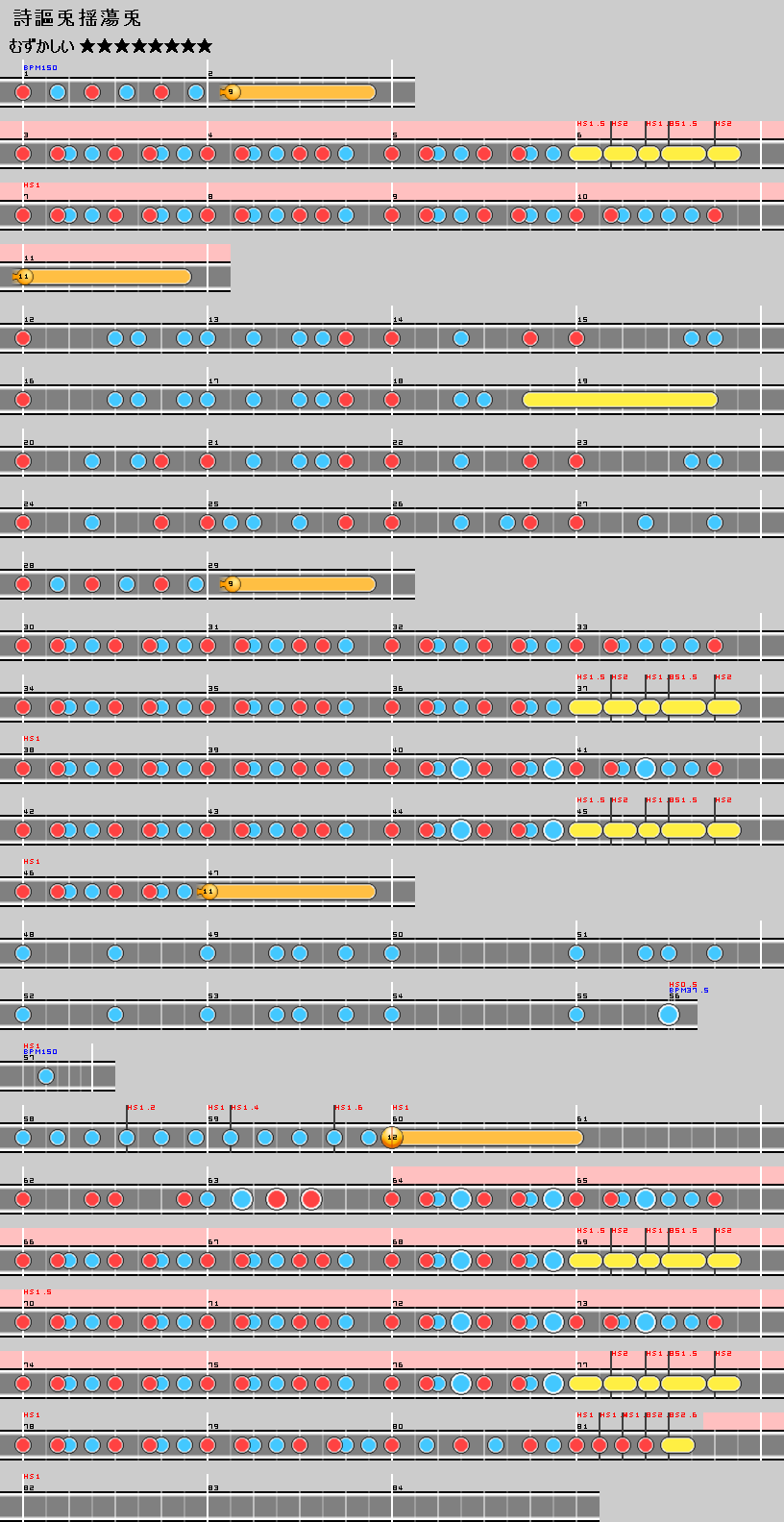
Task: Click the balloon note in measure 29
Action: pyautogui.click(x=231, y=584)
